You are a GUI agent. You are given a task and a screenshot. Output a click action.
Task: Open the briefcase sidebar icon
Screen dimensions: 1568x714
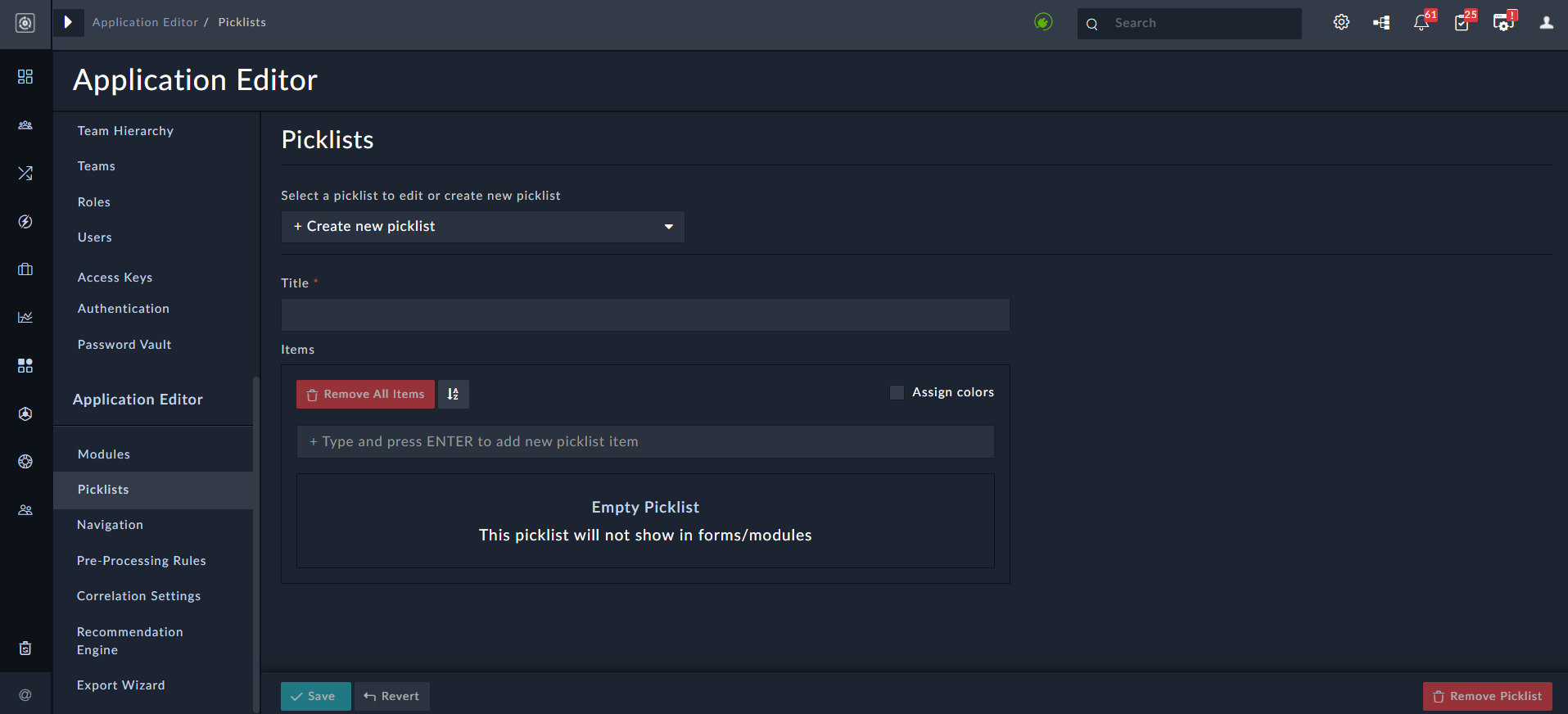click(x=25, y=269)
